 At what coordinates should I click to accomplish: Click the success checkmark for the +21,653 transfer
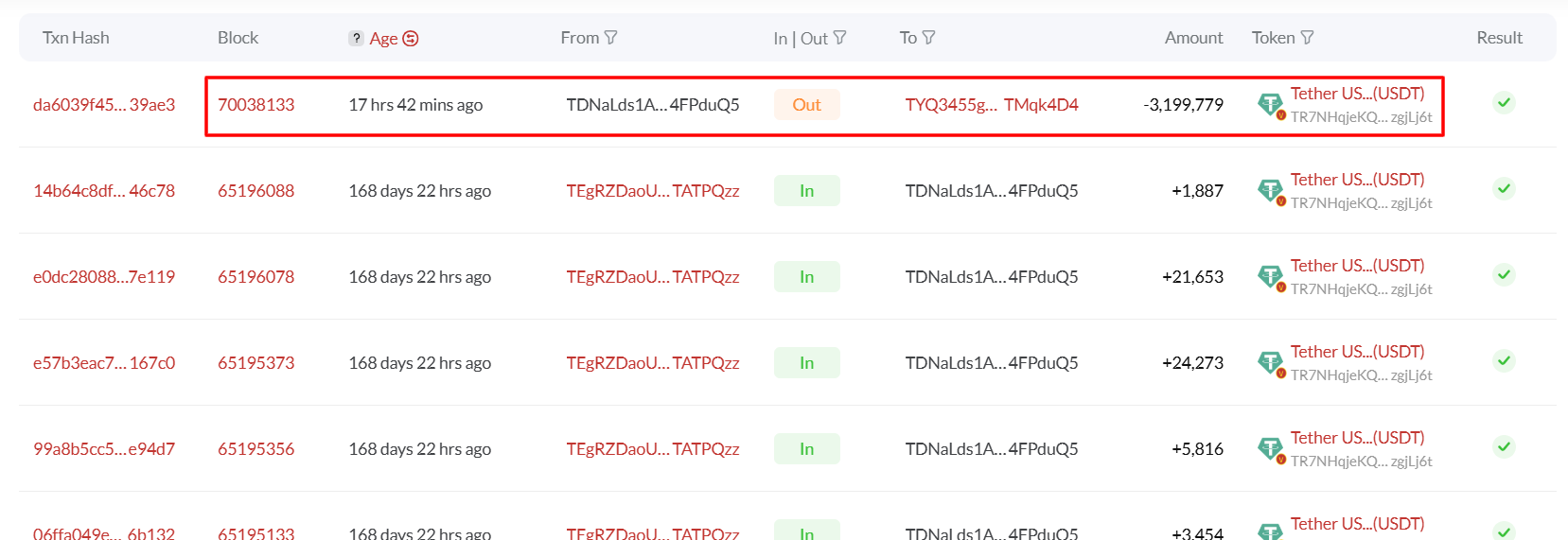pyautogui.click(x=1504, y=275)
